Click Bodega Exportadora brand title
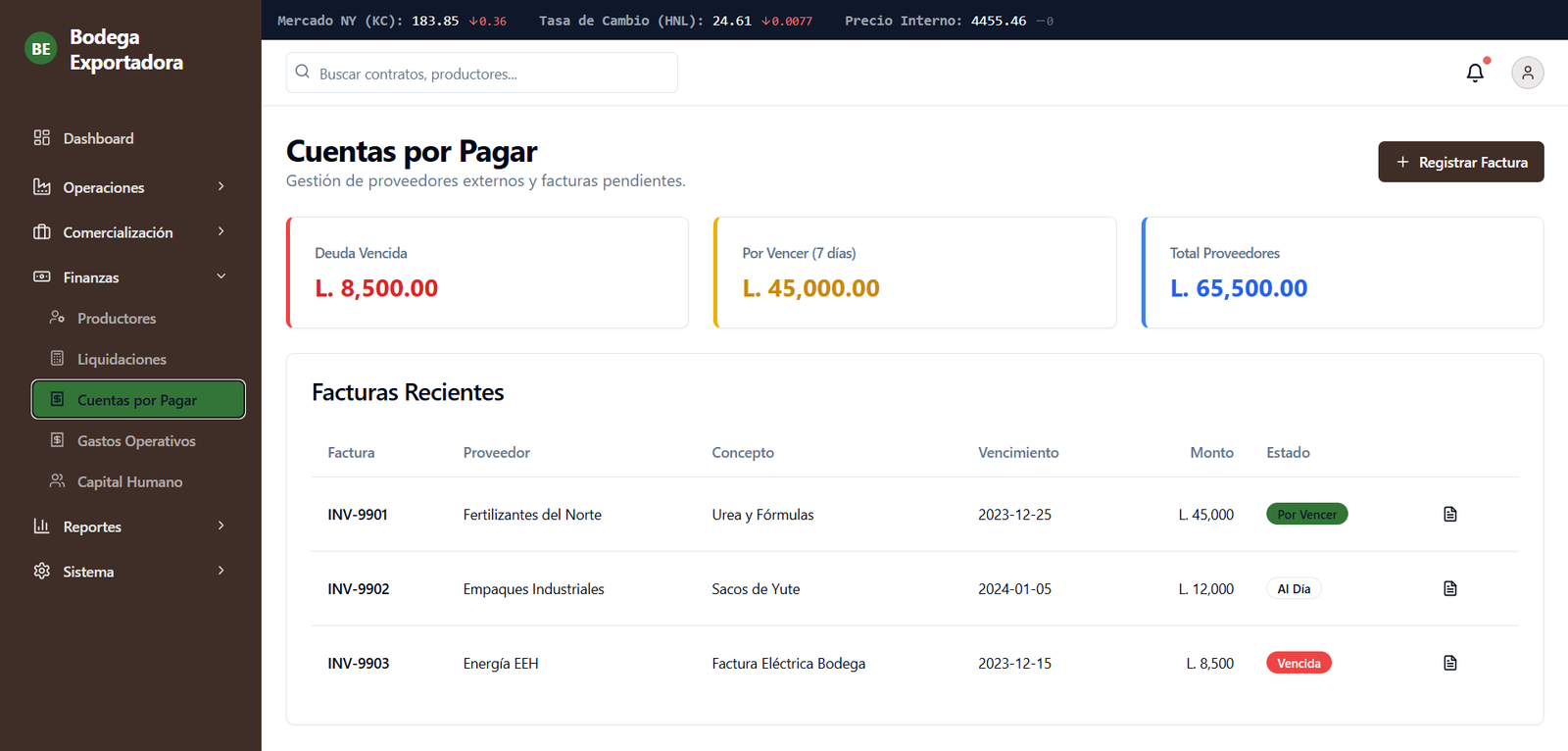This screenshot has height=751, width=1568. (126, 49)
